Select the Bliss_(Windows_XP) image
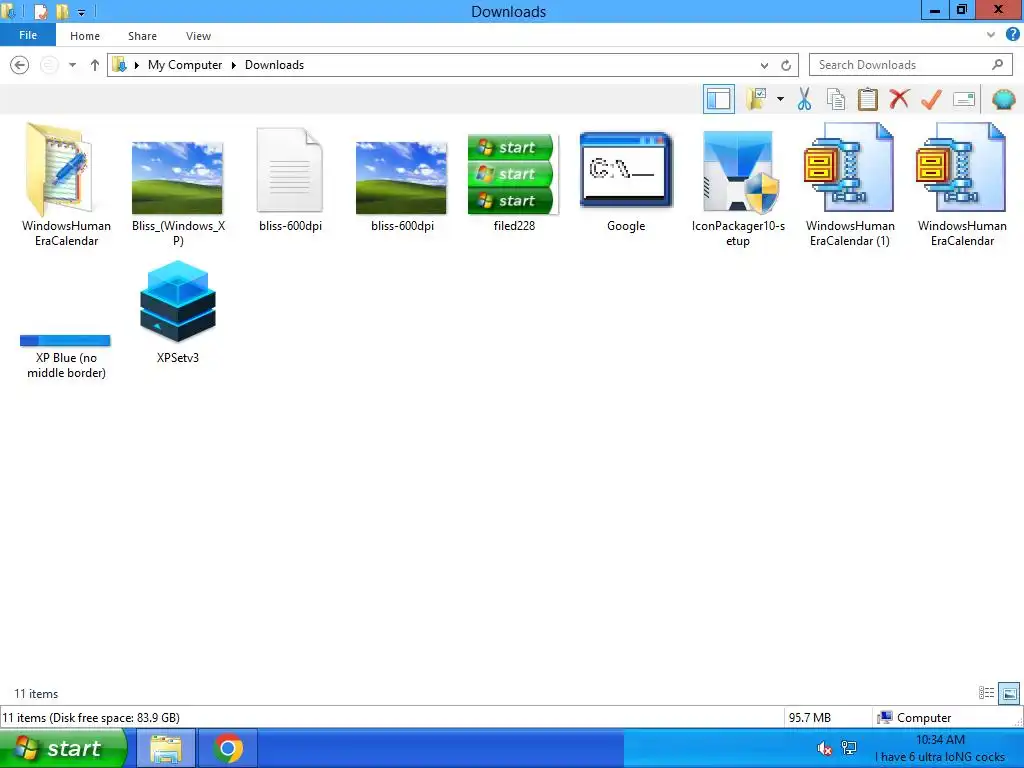The width and height of the screenshot is (1024, 768). pos(178,185)
